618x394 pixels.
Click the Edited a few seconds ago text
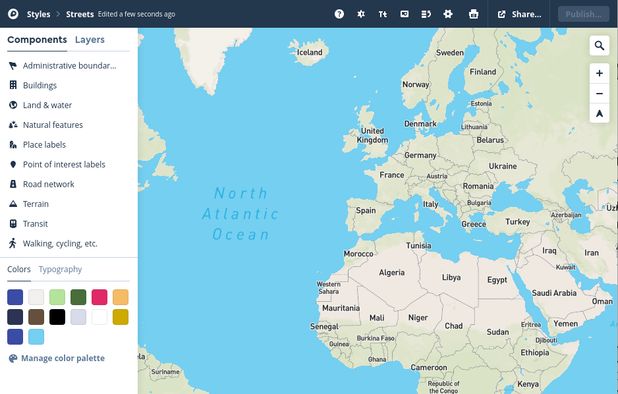[136, 14]
